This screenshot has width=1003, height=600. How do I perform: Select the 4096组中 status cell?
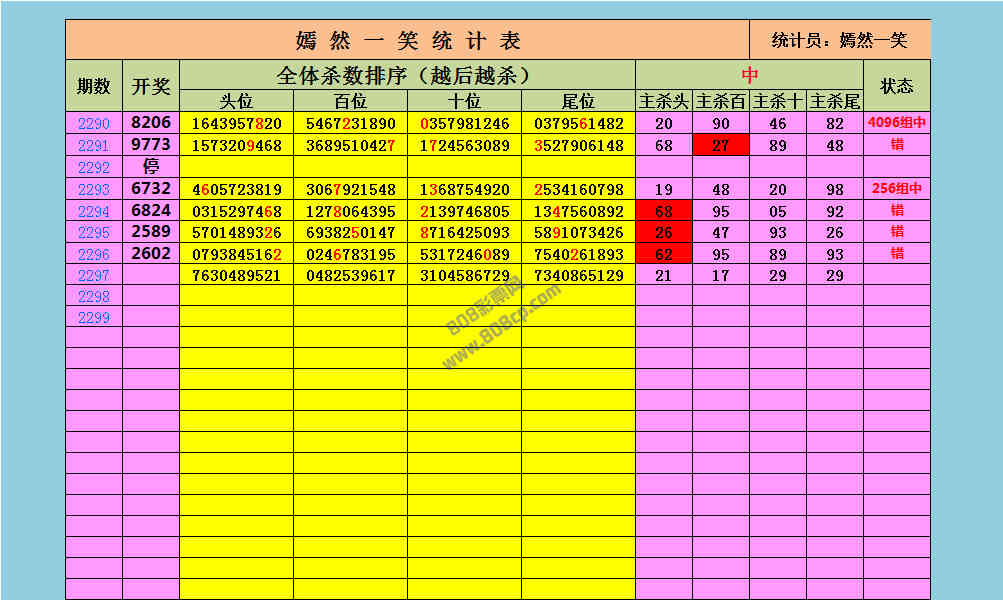[x=896, y=124]
